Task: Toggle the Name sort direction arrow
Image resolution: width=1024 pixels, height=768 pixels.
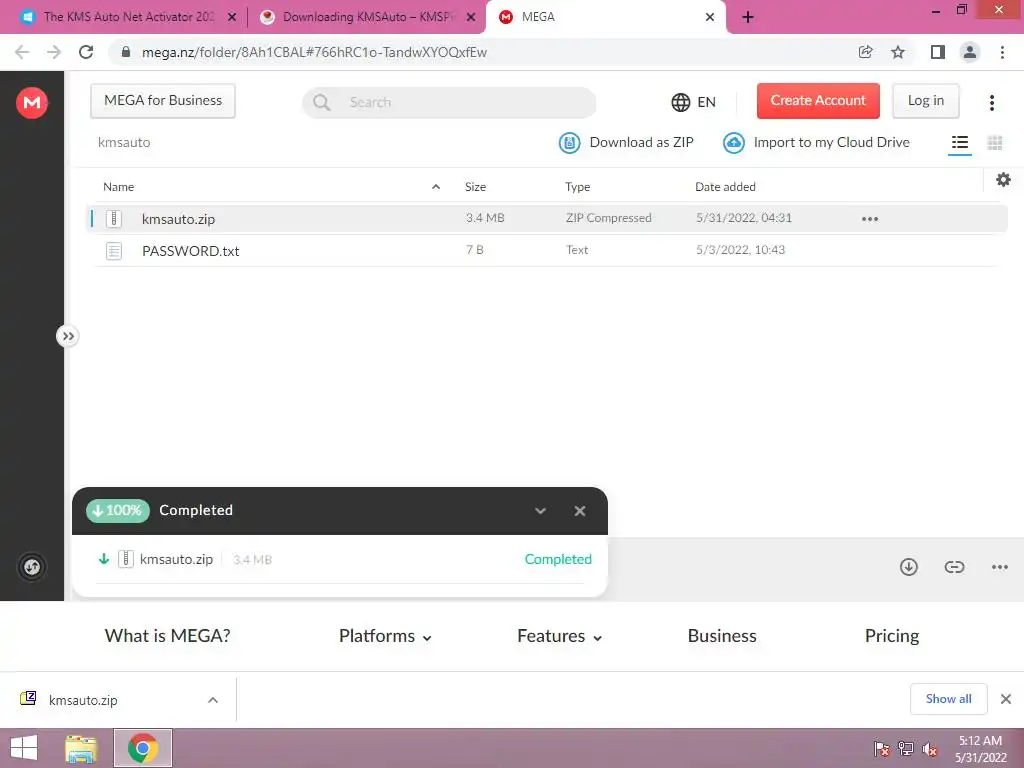Action: coord(436,187)
